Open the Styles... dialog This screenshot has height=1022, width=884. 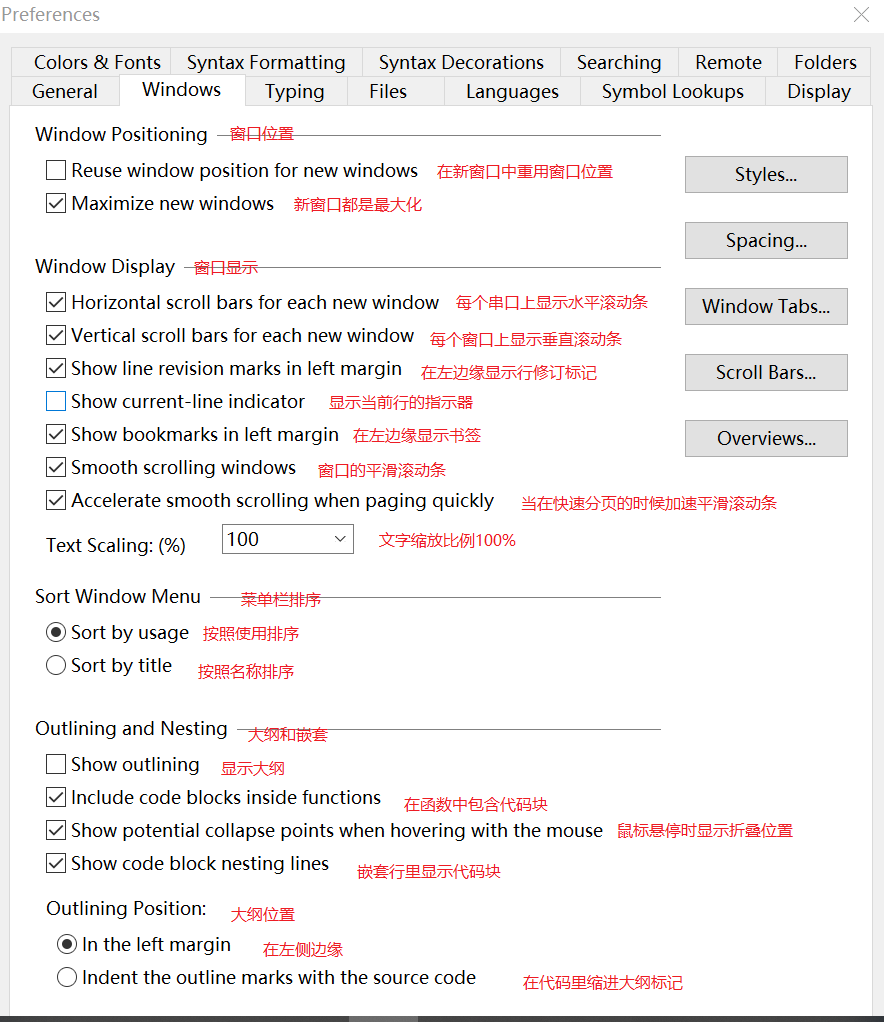[766, 175]
